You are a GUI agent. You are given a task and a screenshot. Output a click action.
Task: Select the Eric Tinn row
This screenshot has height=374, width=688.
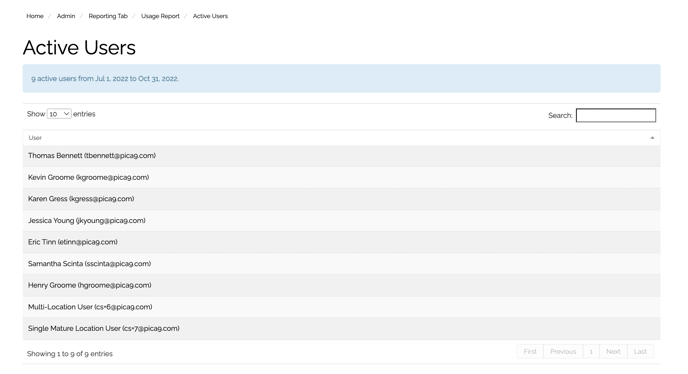(x=341, y=242)
